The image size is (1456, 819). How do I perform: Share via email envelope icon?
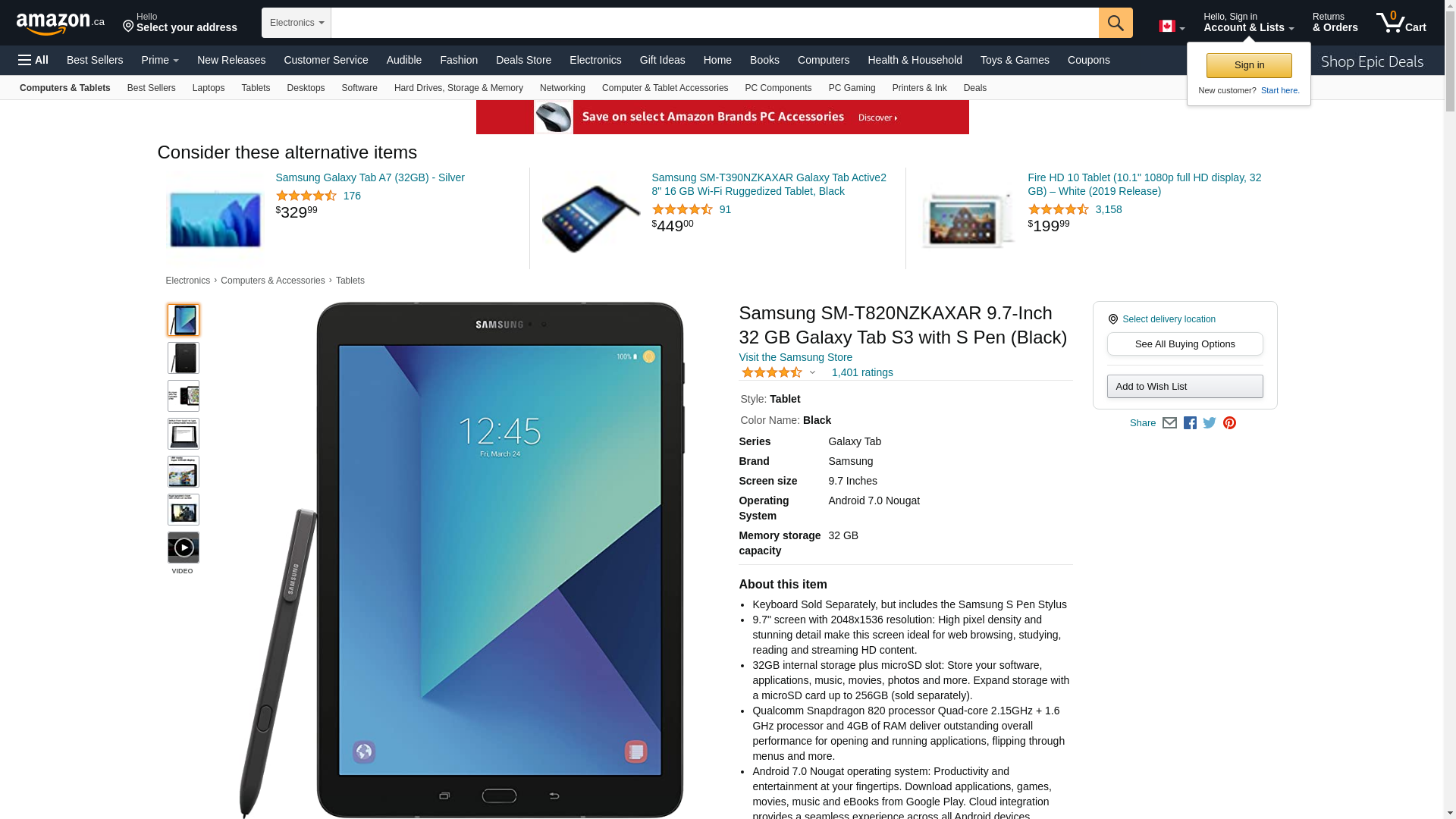1169,423
